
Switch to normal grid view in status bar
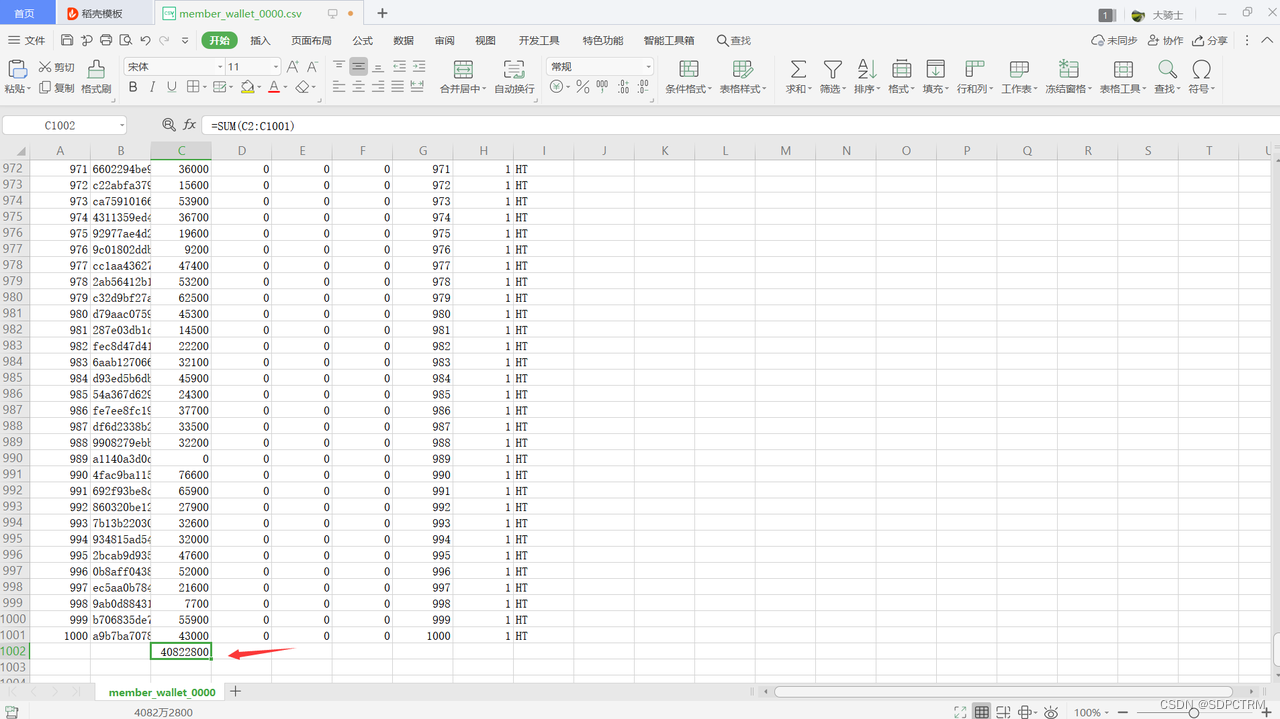982,712
